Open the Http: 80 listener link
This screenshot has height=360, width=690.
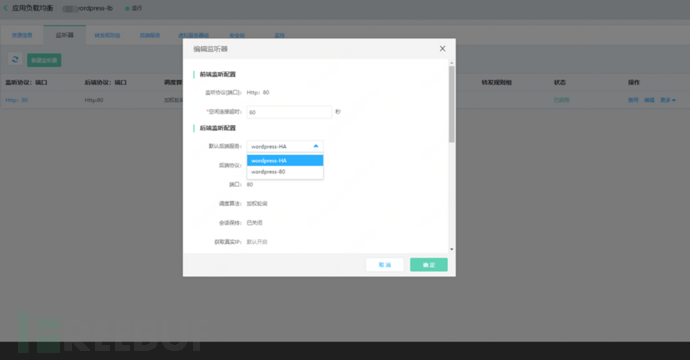tap(16, 100)
